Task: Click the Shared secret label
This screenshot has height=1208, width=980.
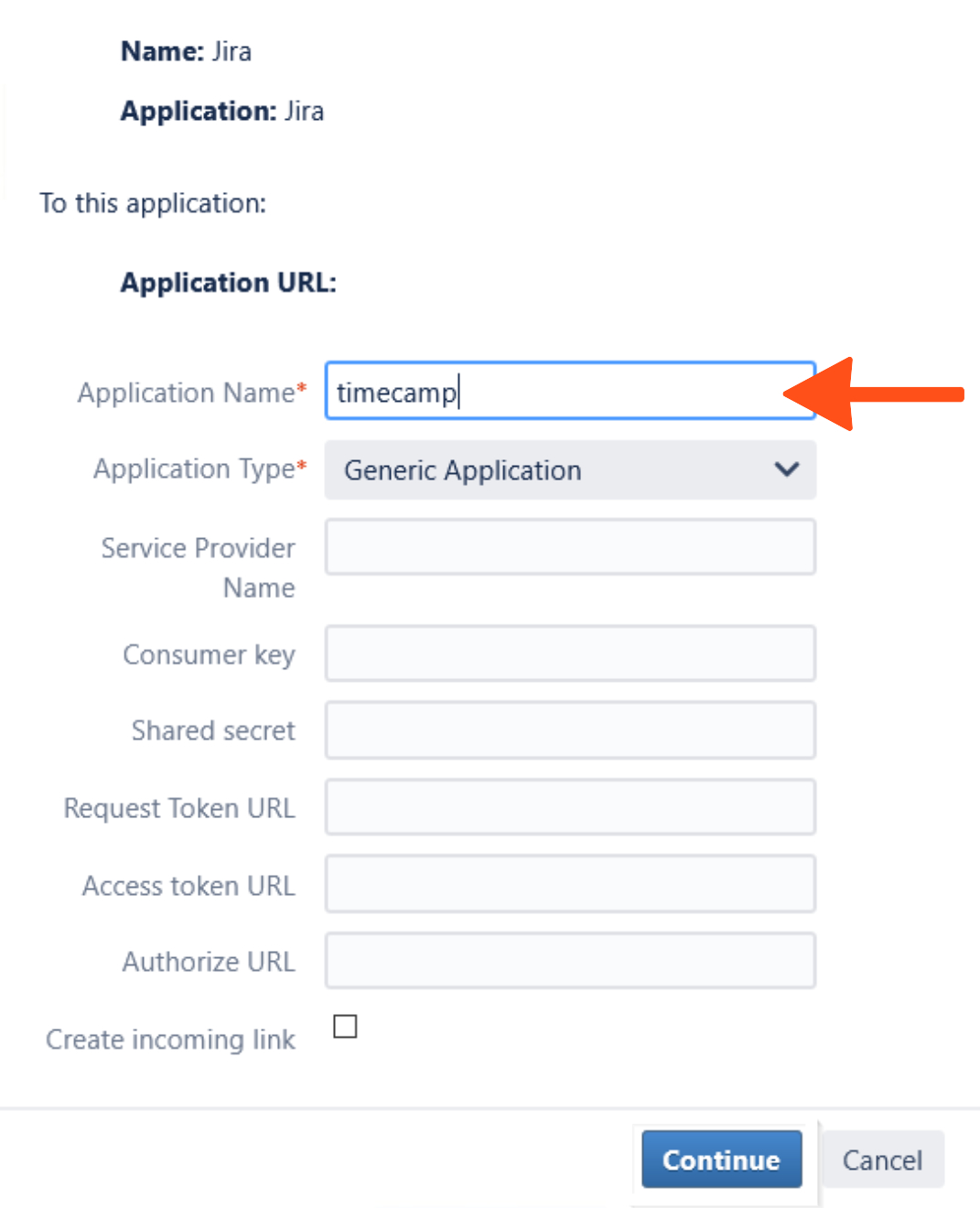Action: 213,730
